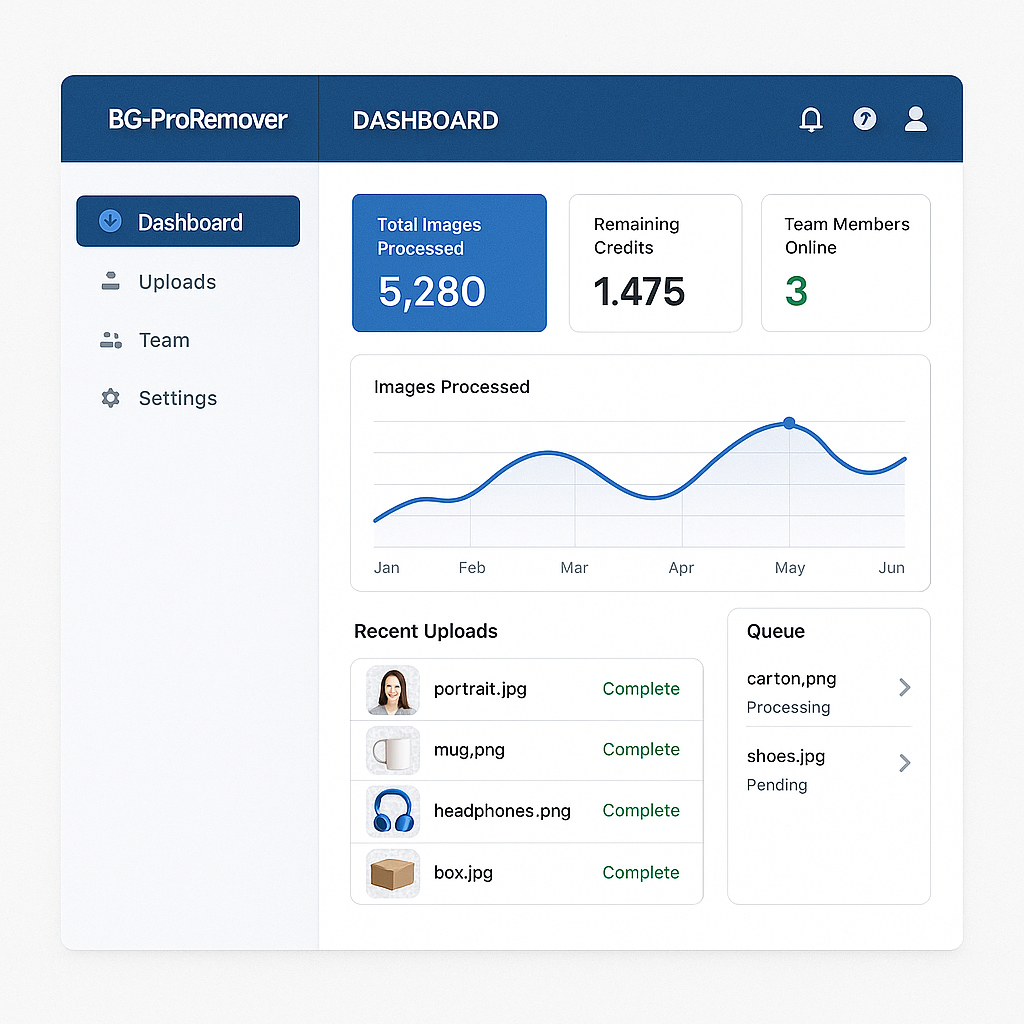Click the Feb axis label
The image size is (1024, 1024).
[x=472, y=568]
